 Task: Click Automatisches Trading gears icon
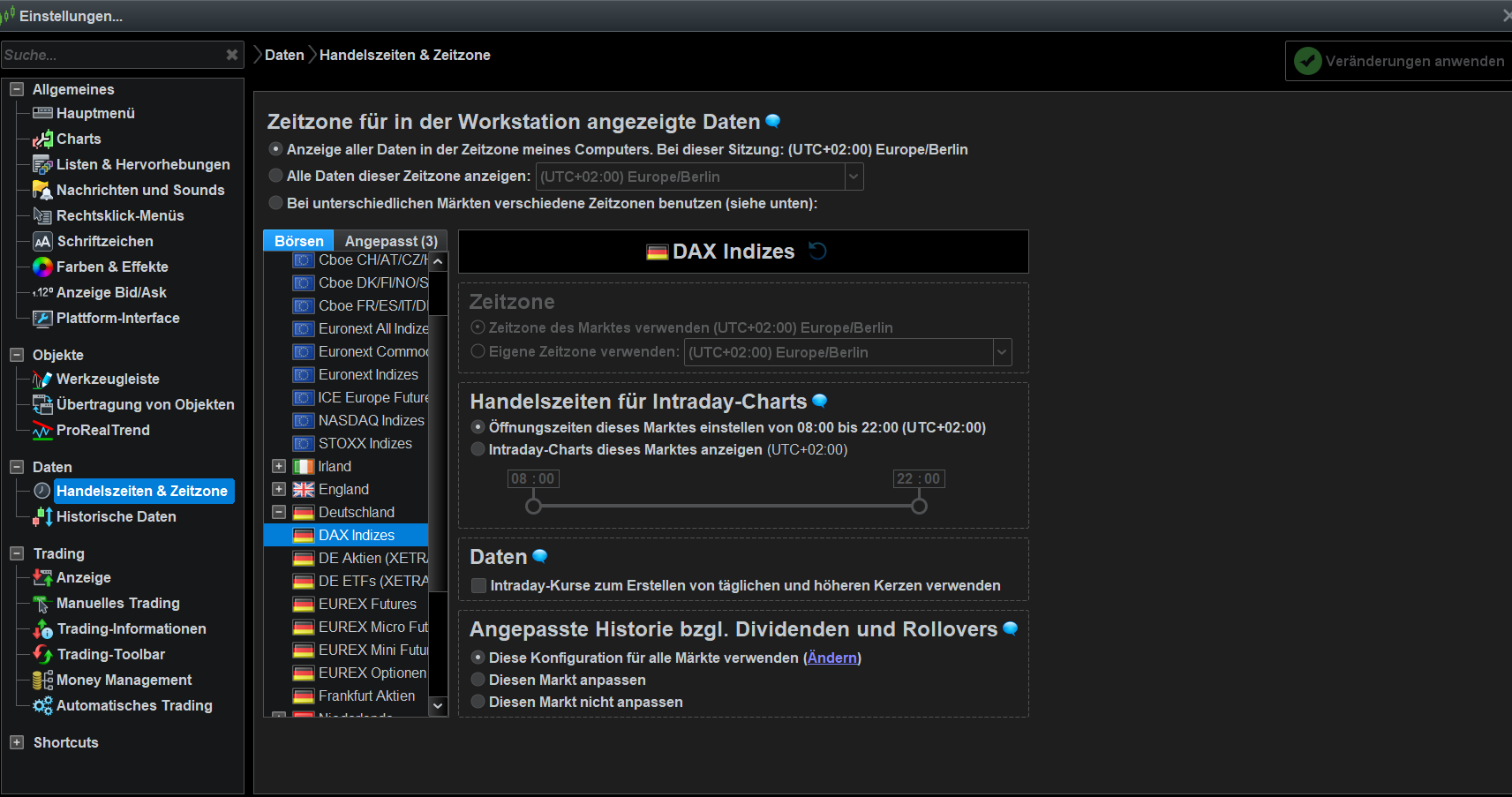[x=42, y=705]
